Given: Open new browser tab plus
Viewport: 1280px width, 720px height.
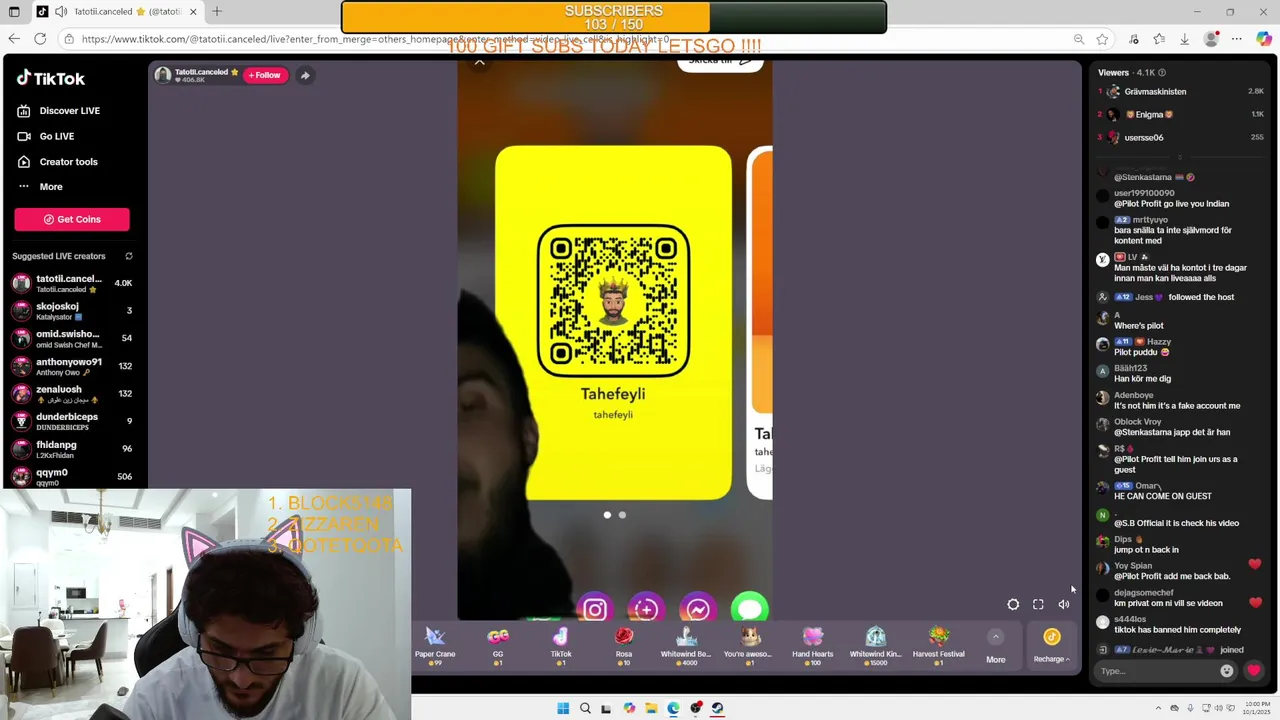Looking at the screenshot, I should [217, 12].
